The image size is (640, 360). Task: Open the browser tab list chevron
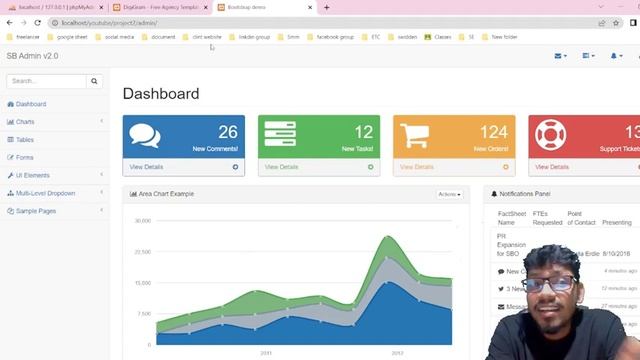coord(601,7)
